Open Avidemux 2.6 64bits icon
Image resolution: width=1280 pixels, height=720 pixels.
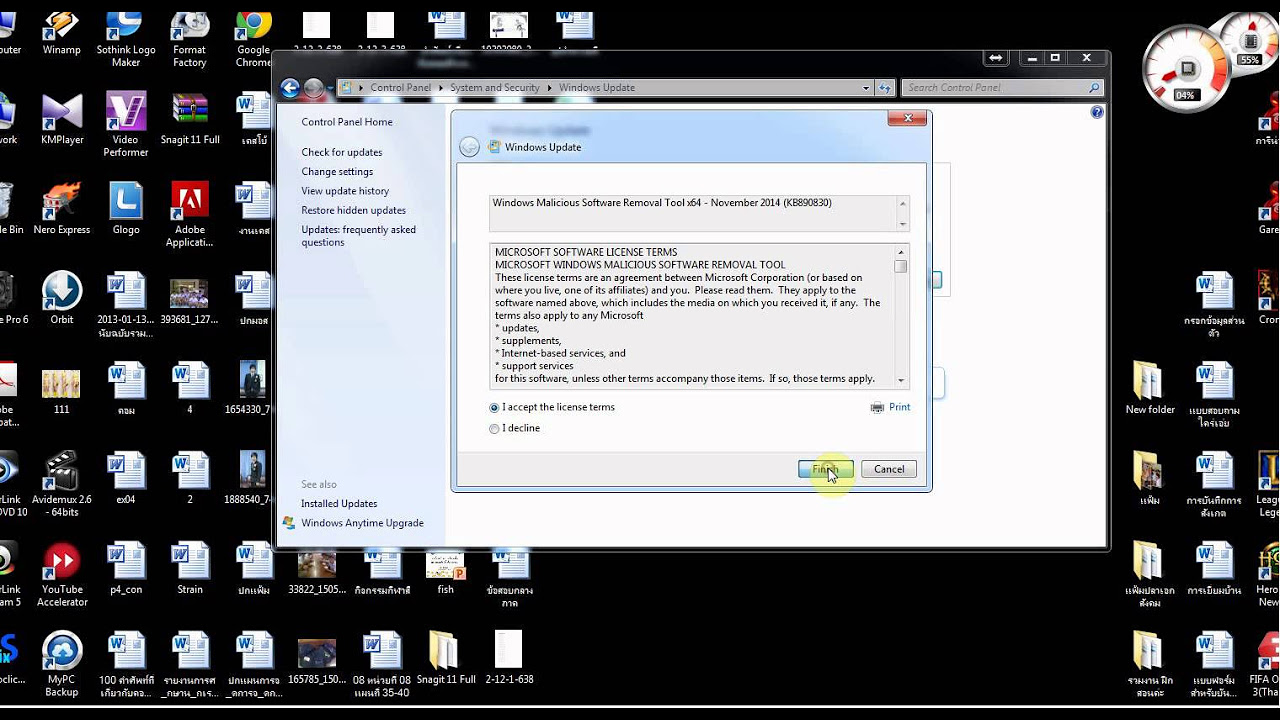point(62,484)
